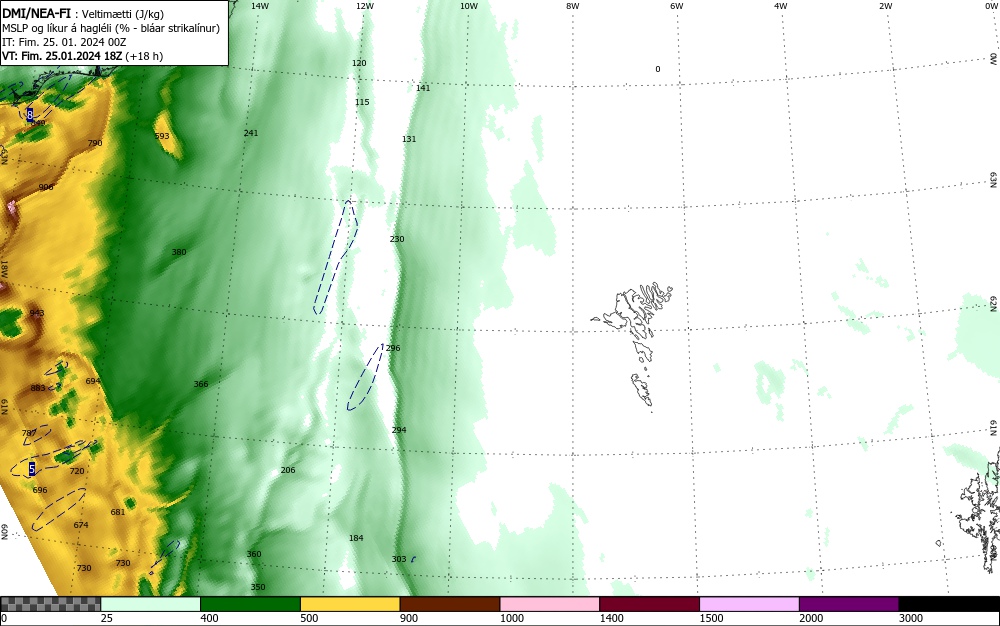Screen dimensions: 1000x626
Task: Click the map value 303
Action: tap(399, 559)
